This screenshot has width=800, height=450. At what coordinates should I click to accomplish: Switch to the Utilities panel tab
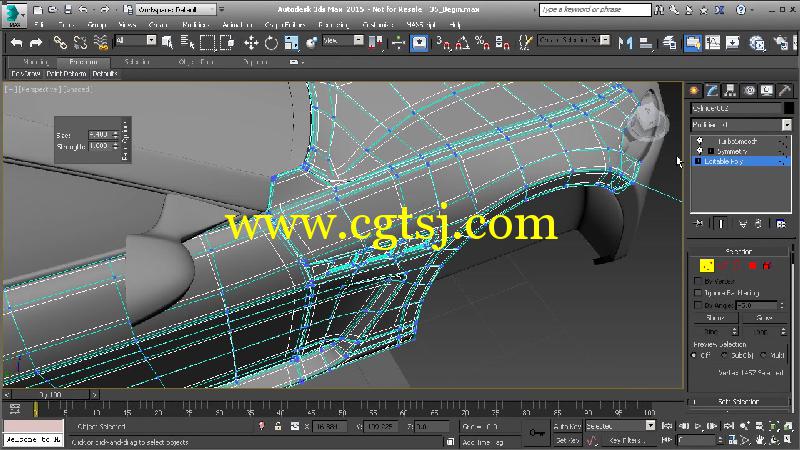[785, 90]
